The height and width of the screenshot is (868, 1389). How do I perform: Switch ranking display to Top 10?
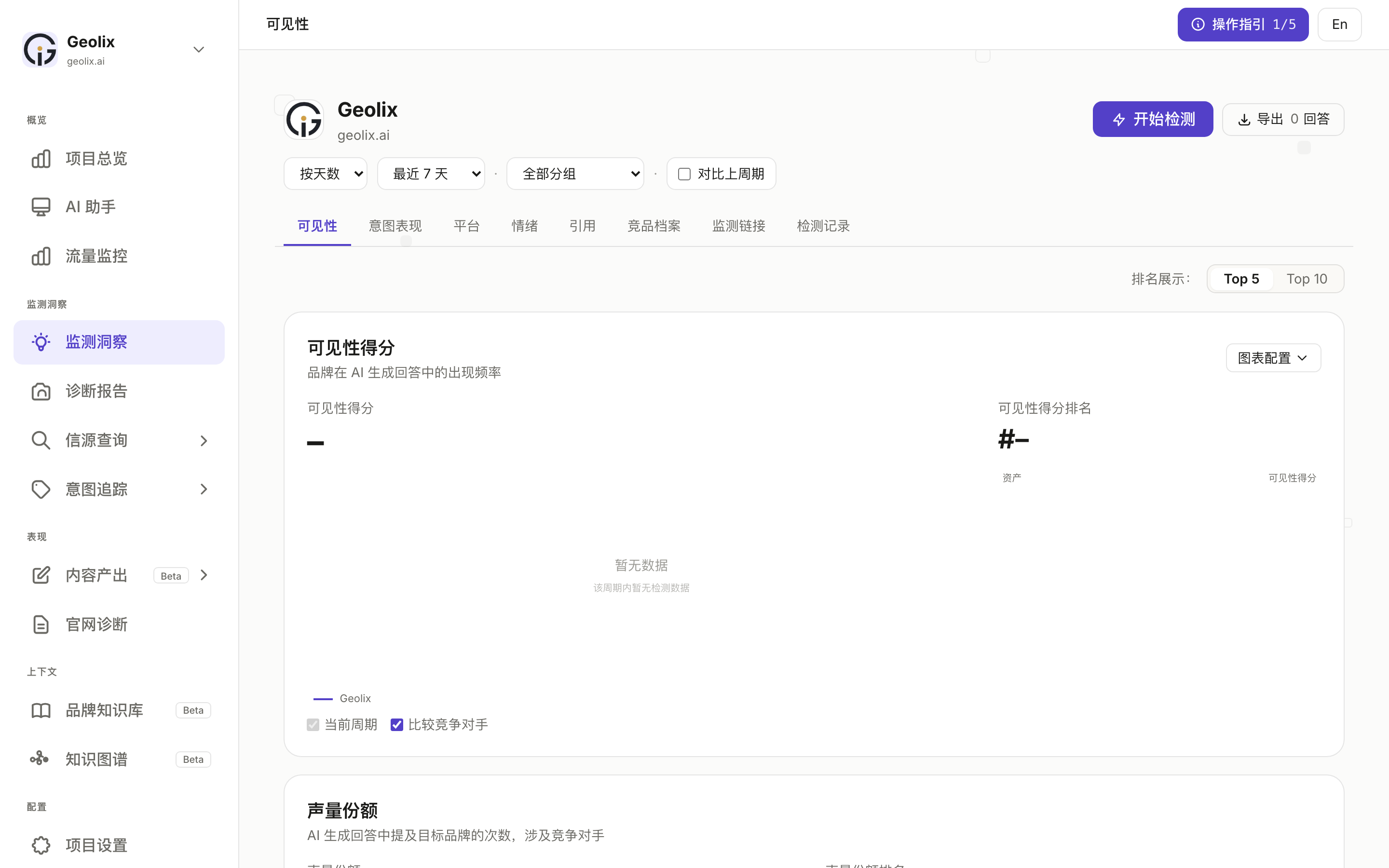tap(1307, 279)
